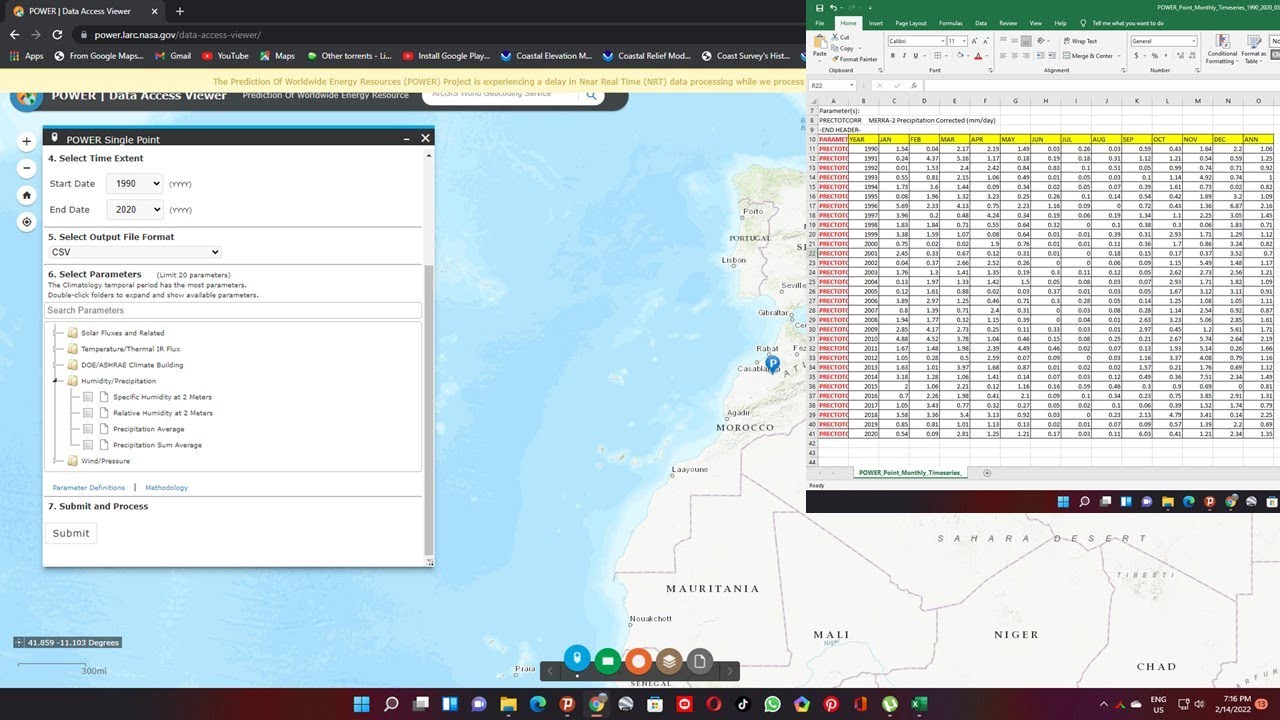Toggle Underline in Excel ribbon
1280x720 pixels.
point(915,56)
